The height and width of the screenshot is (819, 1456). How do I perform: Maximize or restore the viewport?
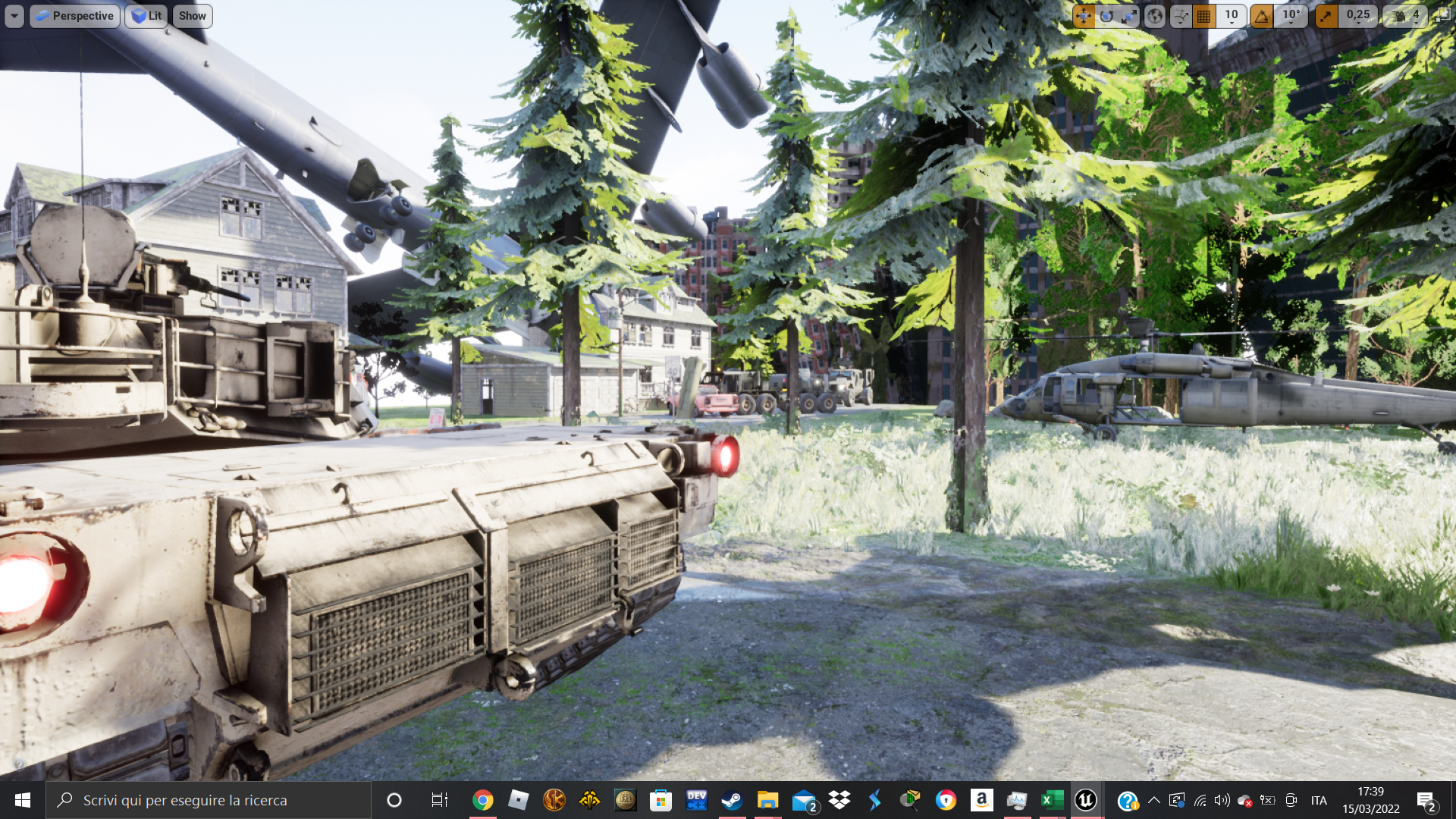(1443, 16)
